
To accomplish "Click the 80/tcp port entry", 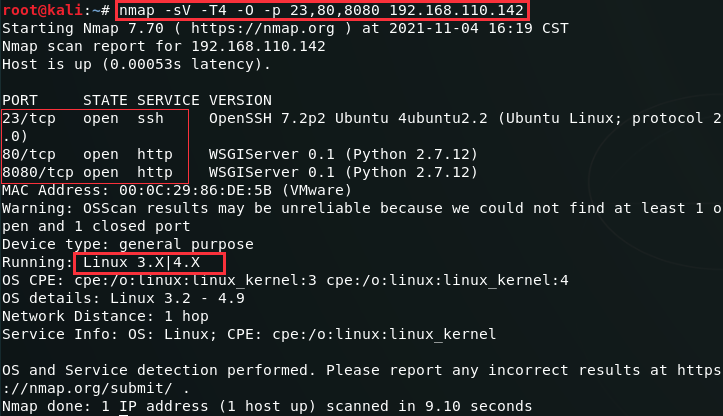I will (29, 155).
